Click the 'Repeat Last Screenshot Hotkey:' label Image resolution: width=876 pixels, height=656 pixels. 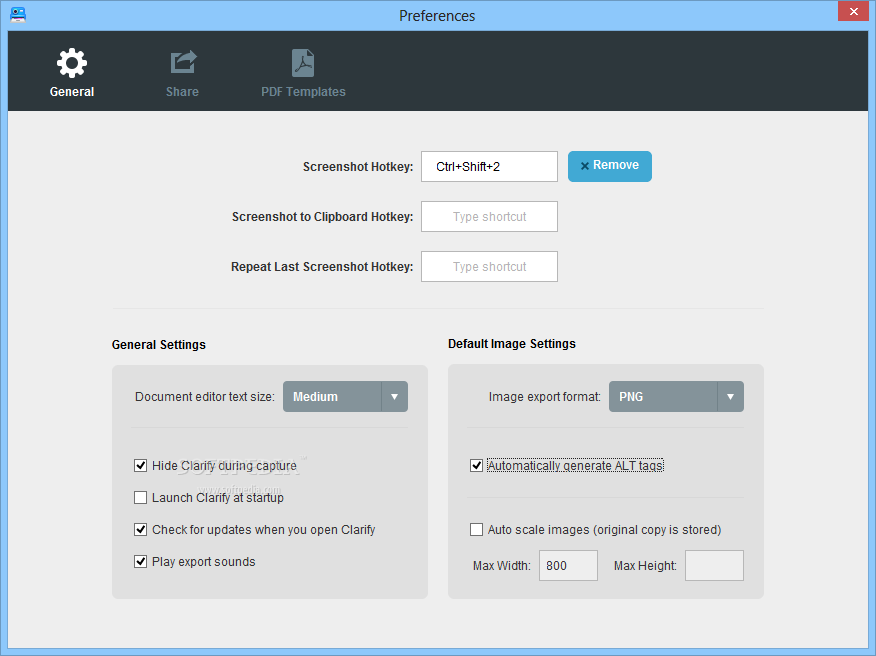pyautogui.click(x=322, y=267)
